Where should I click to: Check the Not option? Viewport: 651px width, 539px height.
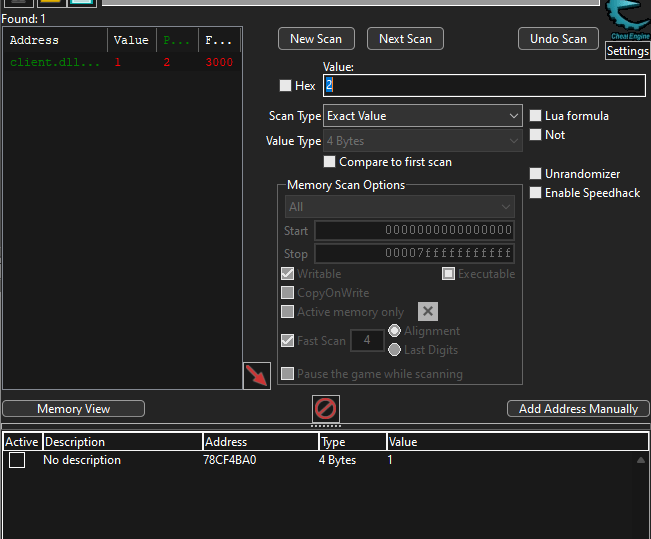tap(536, 135)
